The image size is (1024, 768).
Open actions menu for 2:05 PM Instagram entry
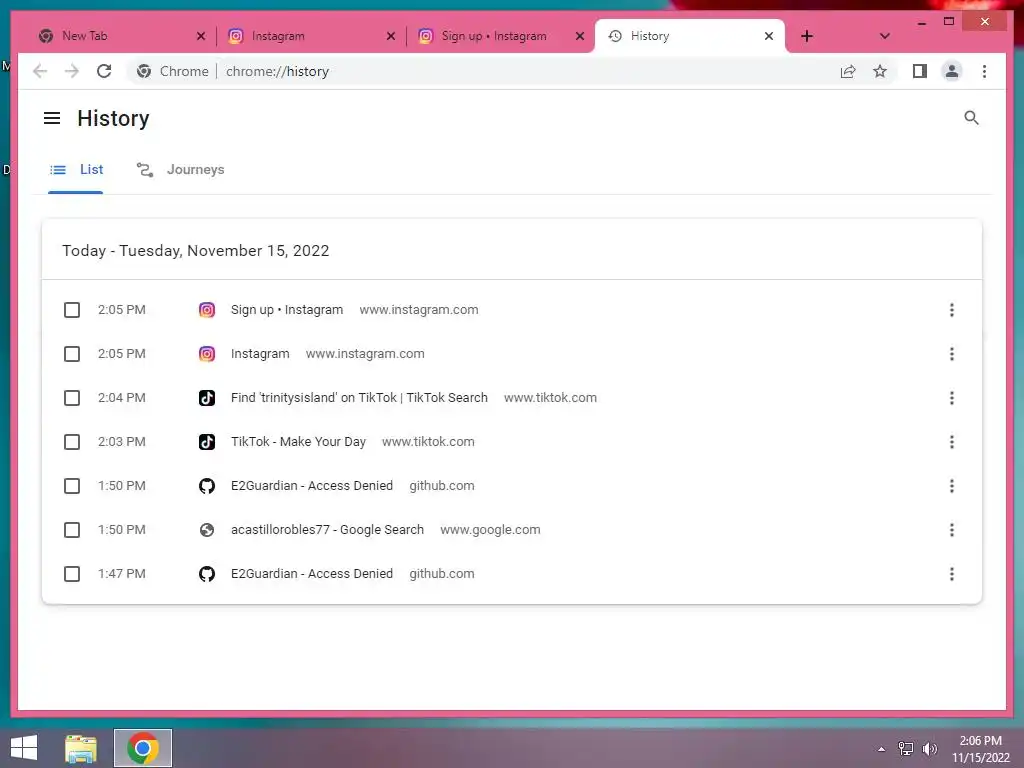click(x=952, y=354)
